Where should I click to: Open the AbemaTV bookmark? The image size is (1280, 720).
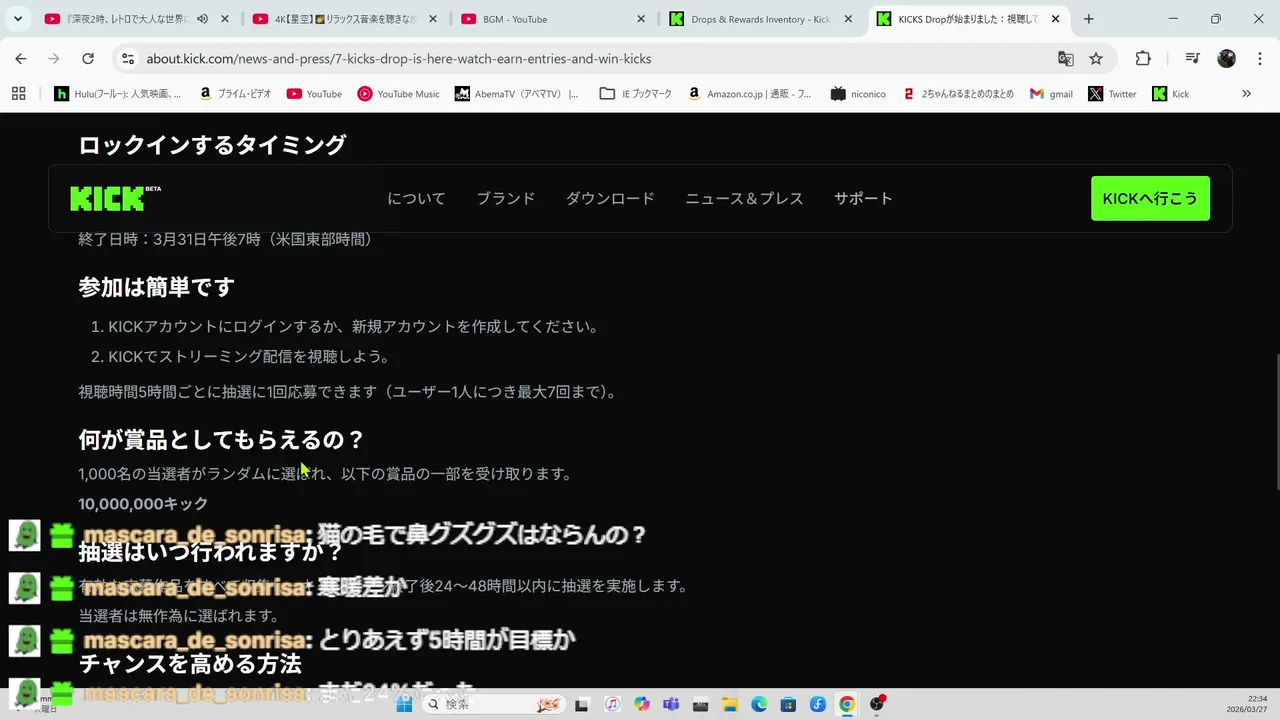click(x=516, y=94)
